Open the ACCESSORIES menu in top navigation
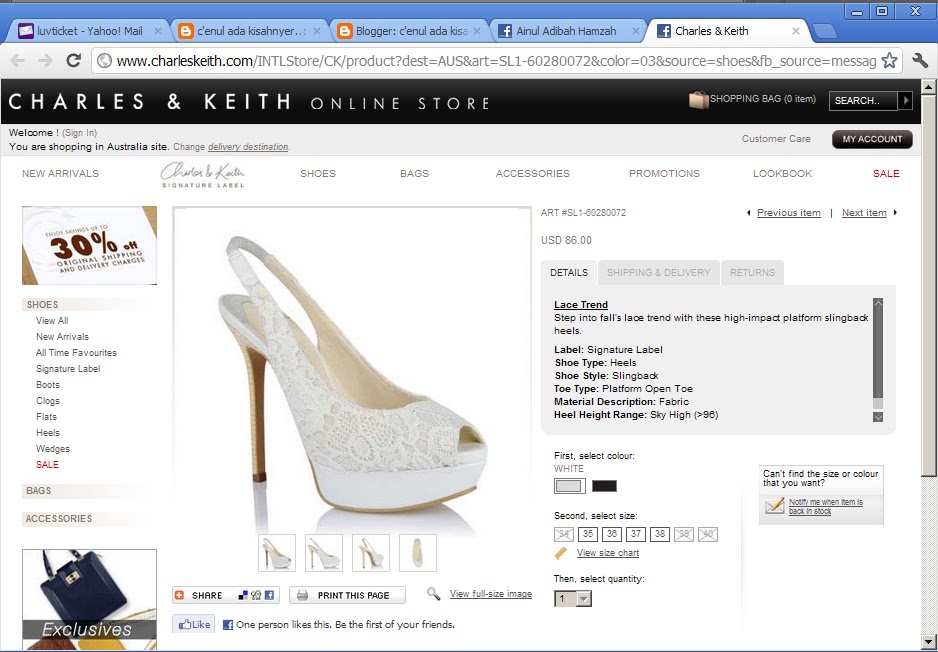The image size is (938, 652). point(532,173)
